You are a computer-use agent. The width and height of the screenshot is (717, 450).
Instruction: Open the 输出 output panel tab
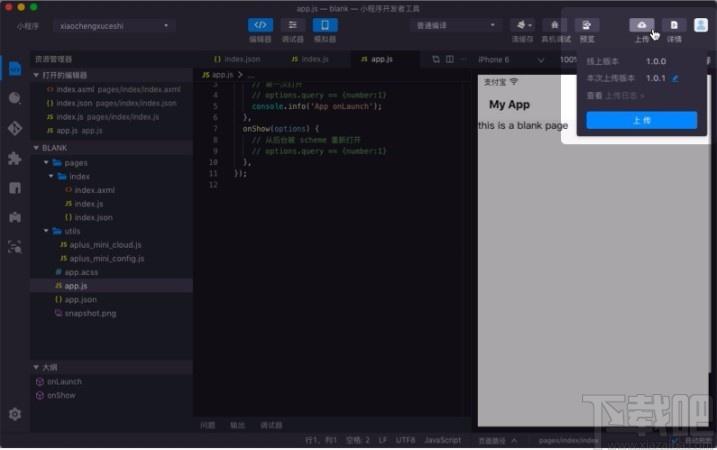(x=237, y=425)
